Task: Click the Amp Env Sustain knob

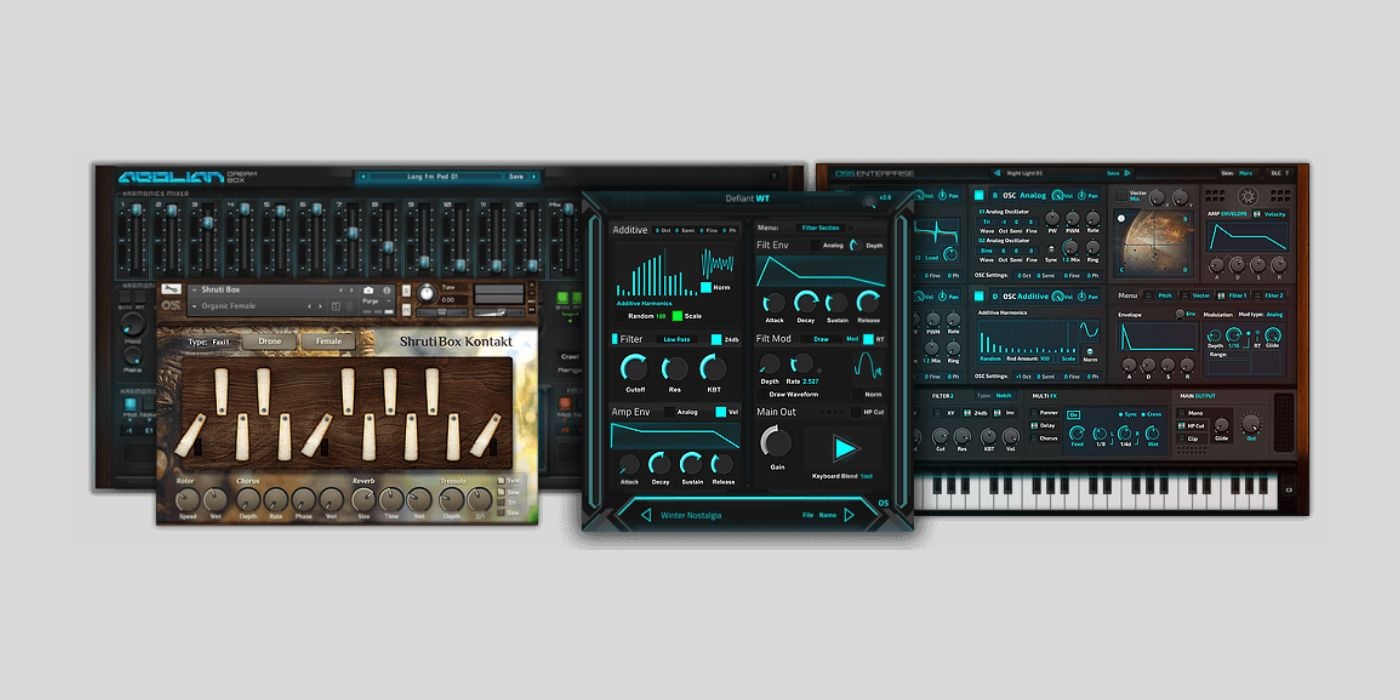Action: coord(691,463)
